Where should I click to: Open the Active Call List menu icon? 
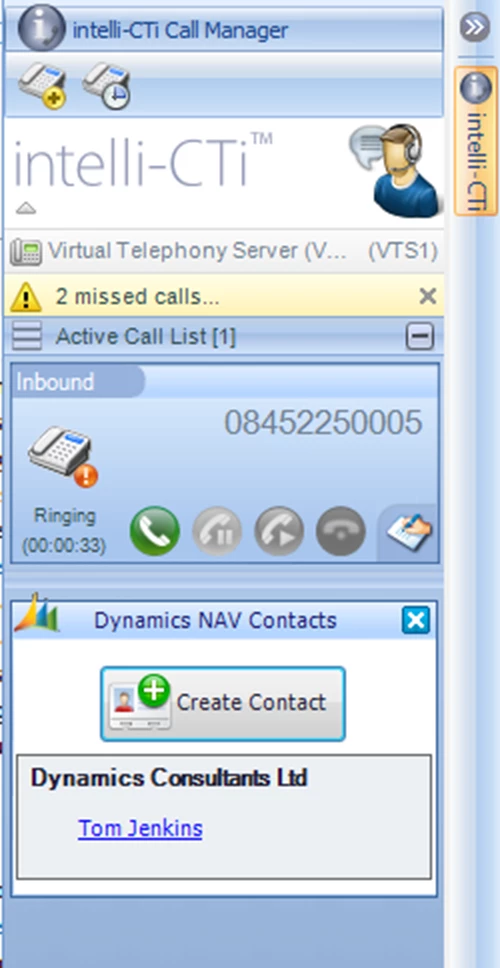pyautogui.click(x=27, y=336)
